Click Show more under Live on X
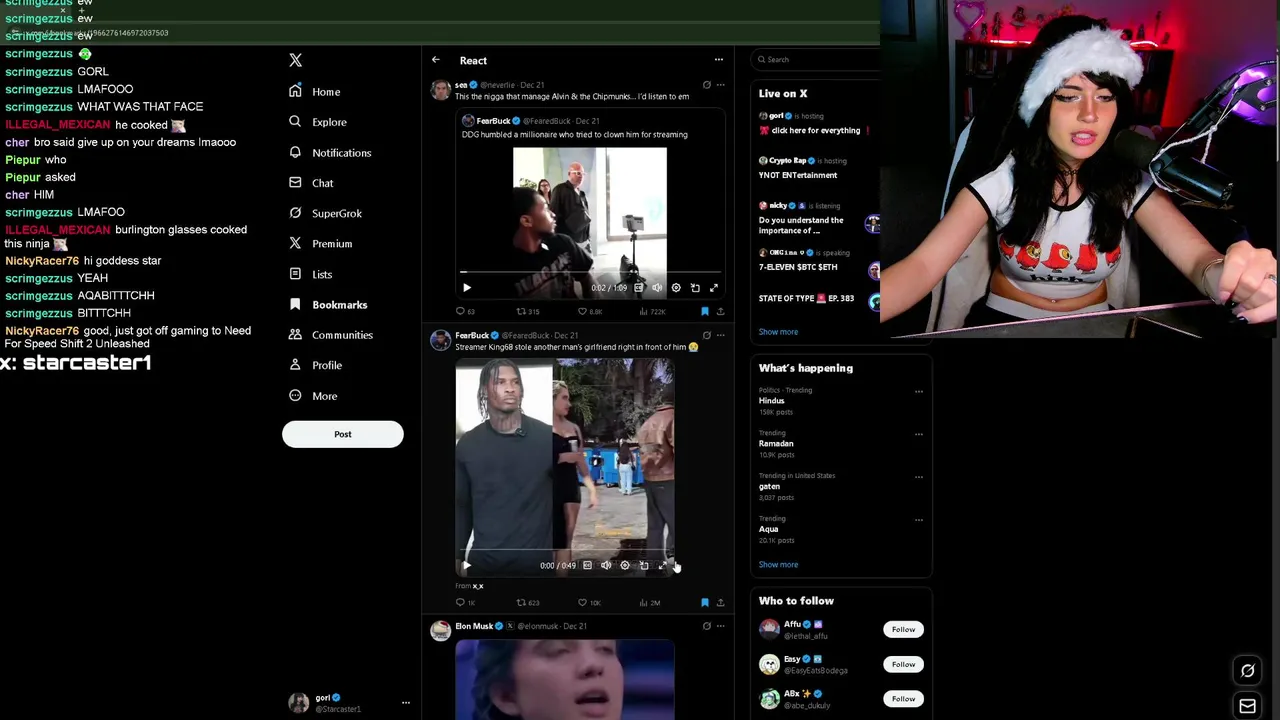 tap(778, 332)
